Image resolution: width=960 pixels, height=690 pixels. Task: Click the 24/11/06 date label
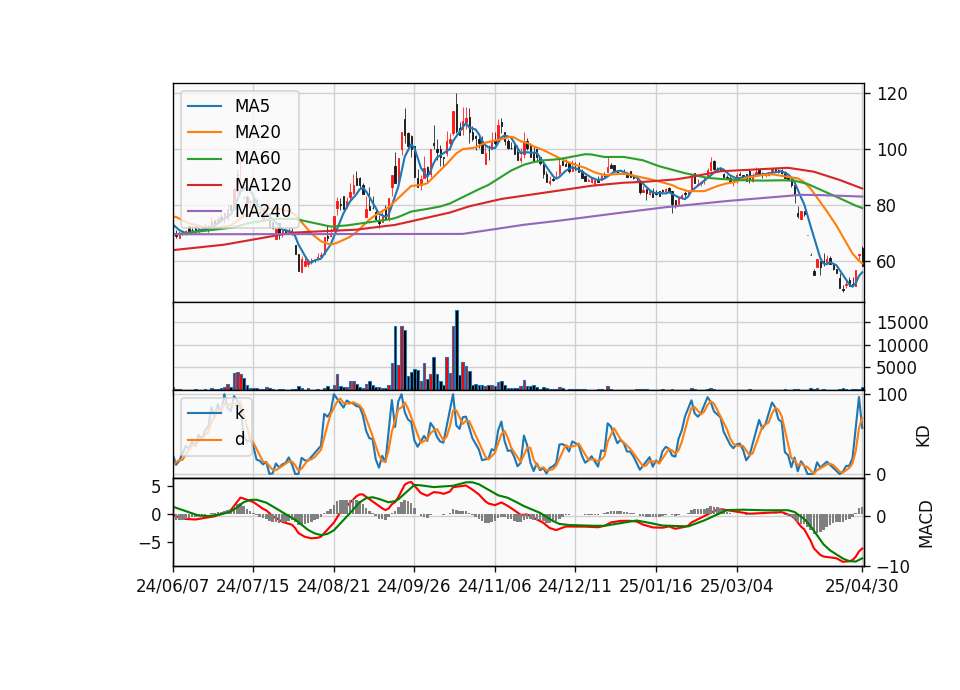pos(495,586)
